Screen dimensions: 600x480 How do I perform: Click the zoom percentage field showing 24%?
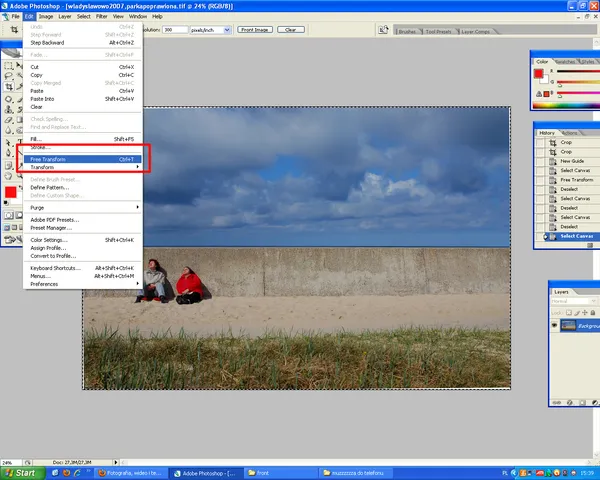tap(11, 462)
